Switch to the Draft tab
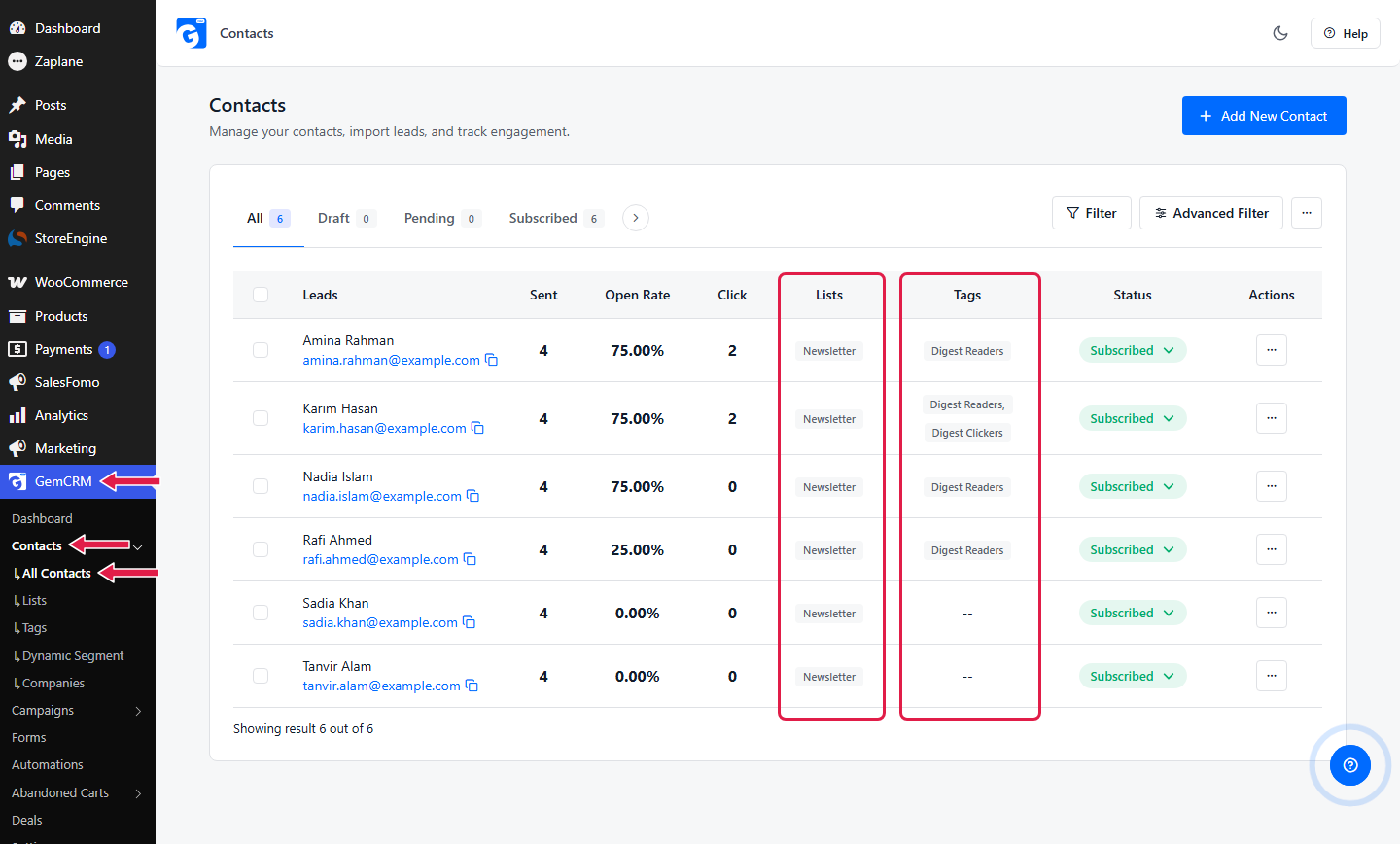Image resolution: width=1400 pixels, height=844 pixels. [347, 218]
